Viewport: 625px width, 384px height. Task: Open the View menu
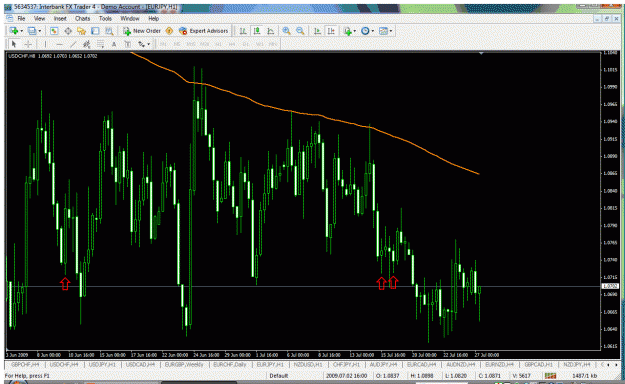point(39,18)
